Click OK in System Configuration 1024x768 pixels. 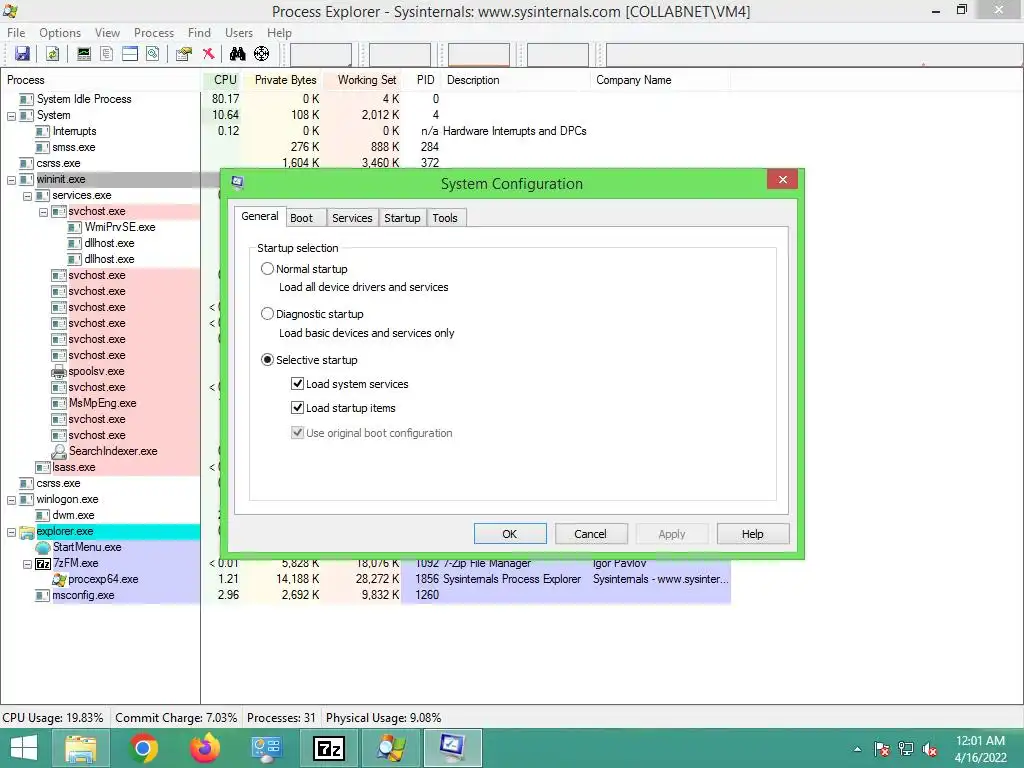510,534
